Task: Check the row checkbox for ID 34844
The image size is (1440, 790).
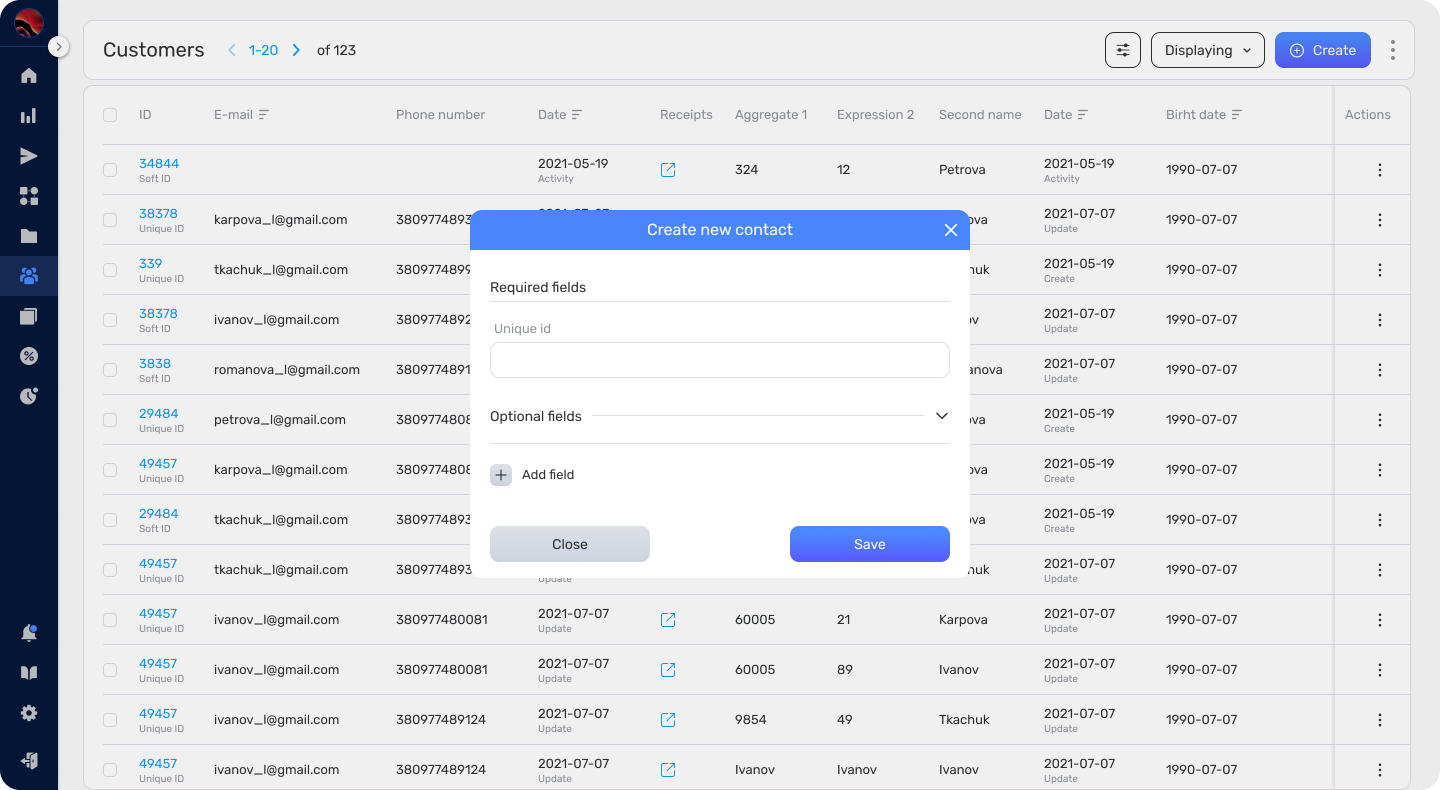Action: pos(110,170)
